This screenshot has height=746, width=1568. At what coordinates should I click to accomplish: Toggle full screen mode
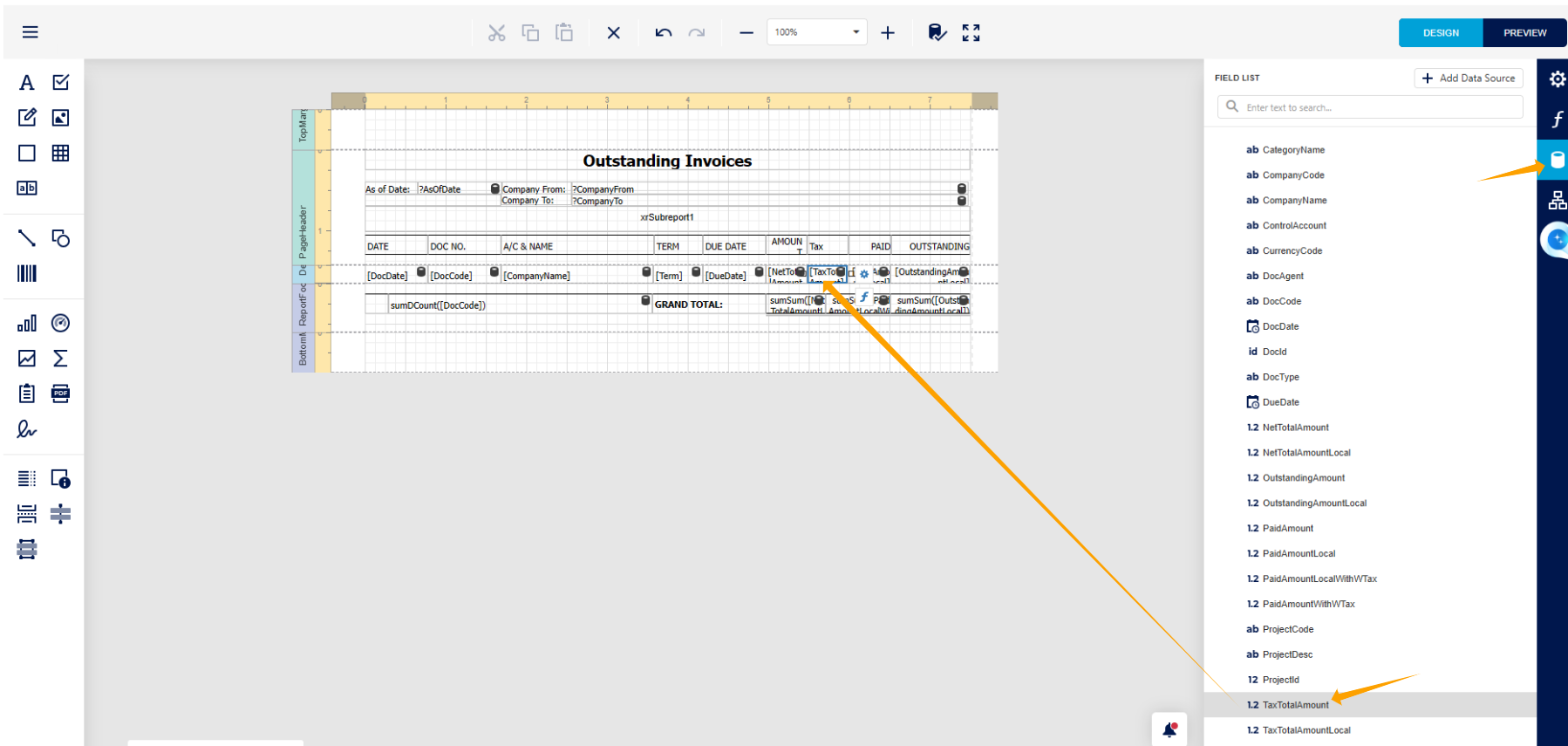point(971,32)
